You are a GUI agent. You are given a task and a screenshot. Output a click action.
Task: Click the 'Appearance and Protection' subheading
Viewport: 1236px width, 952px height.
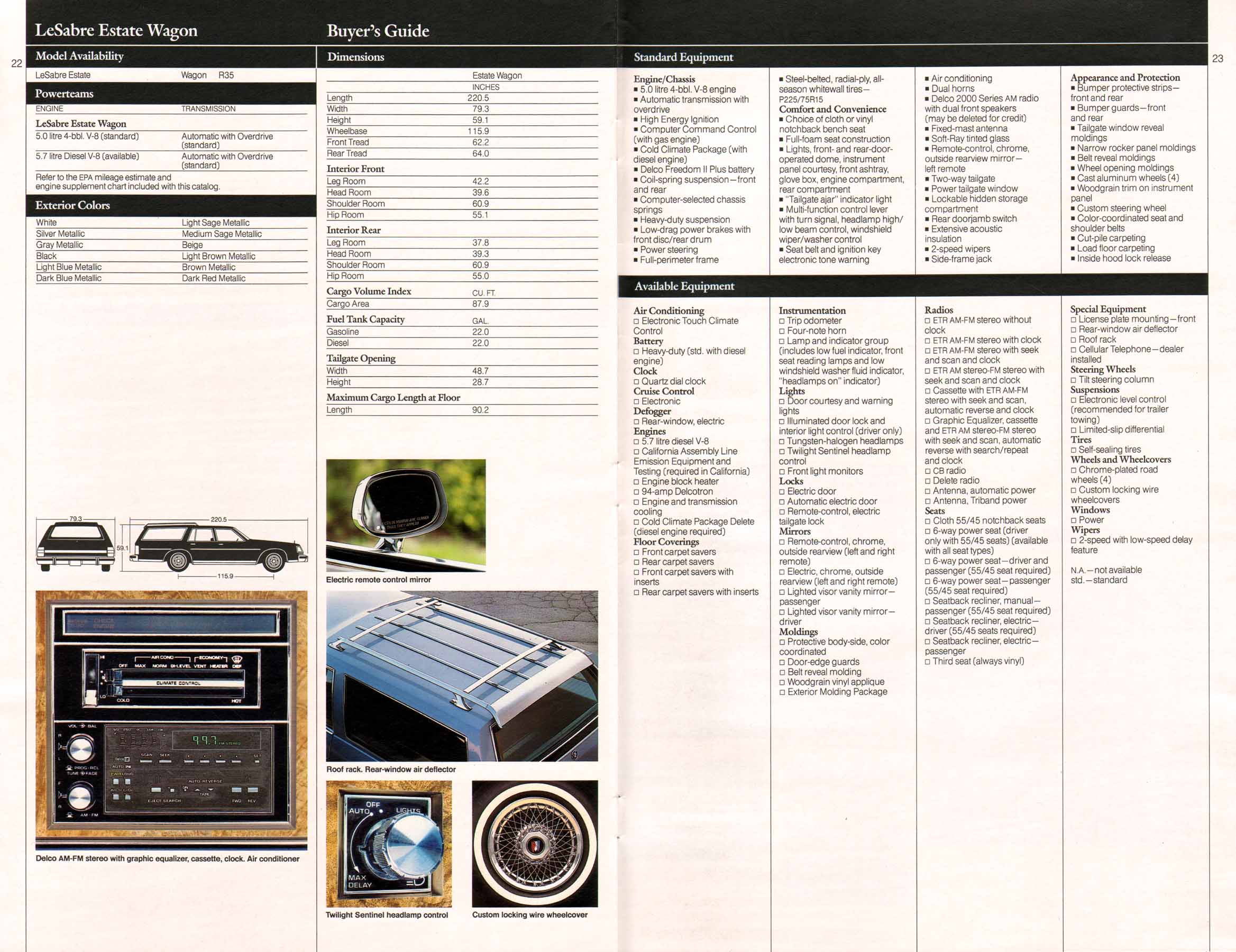(1125, 78)
